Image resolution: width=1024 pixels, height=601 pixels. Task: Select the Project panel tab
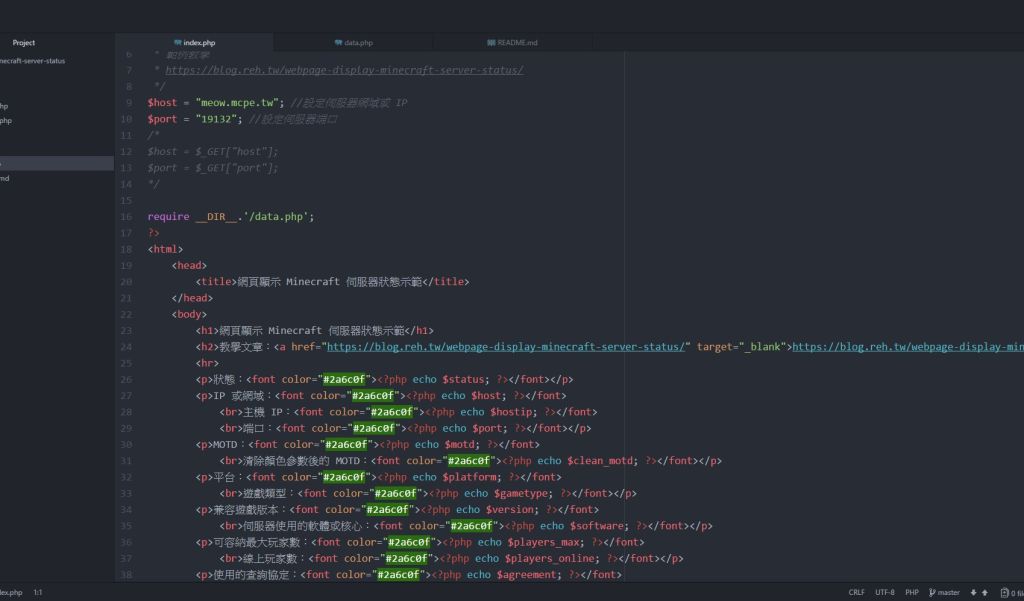[24, 42]
